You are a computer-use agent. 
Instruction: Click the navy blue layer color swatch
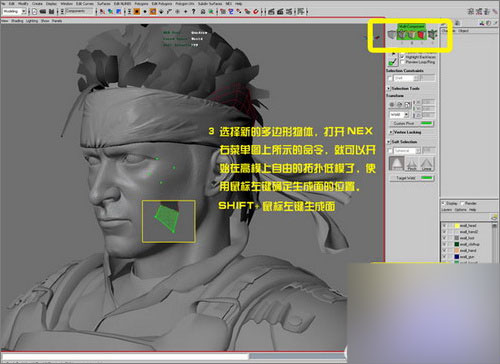(457, 257)
